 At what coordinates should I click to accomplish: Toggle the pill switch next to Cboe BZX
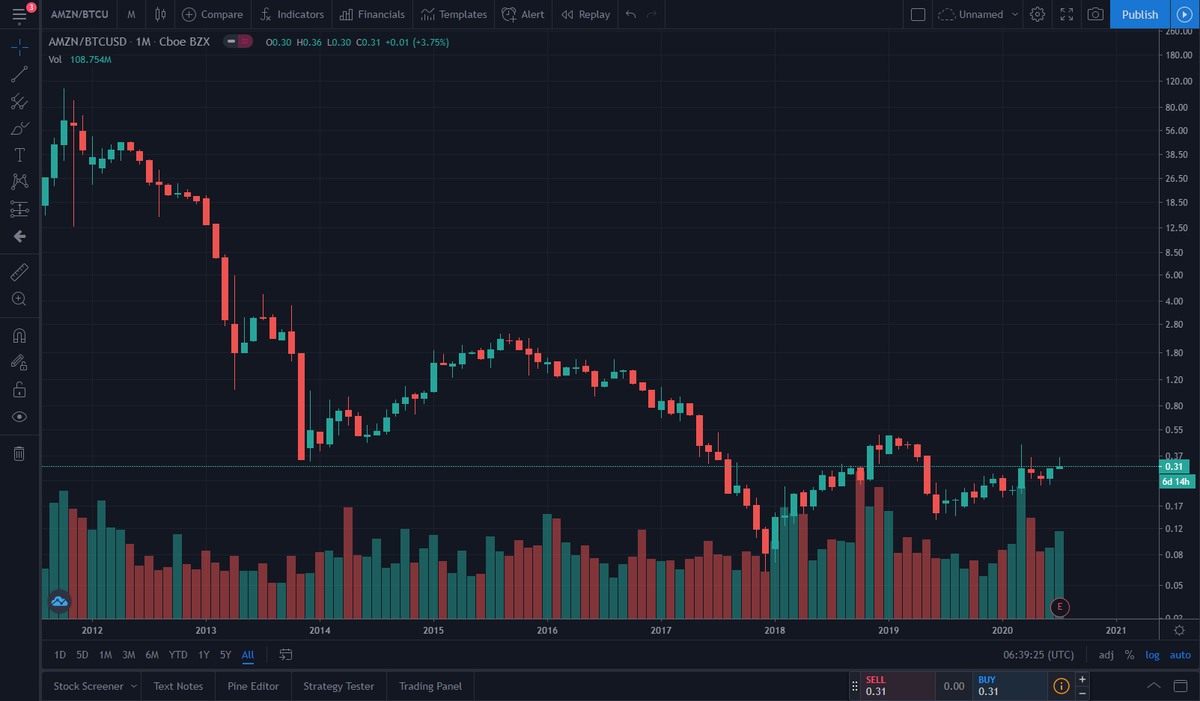238,42
